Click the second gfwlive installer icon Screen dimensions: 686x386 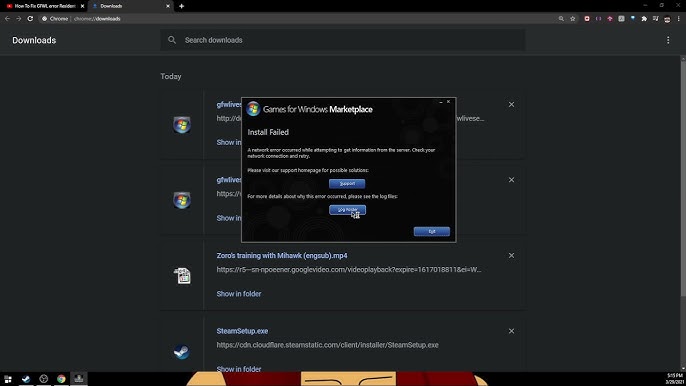pyautogui.click(x=182, y=200)
